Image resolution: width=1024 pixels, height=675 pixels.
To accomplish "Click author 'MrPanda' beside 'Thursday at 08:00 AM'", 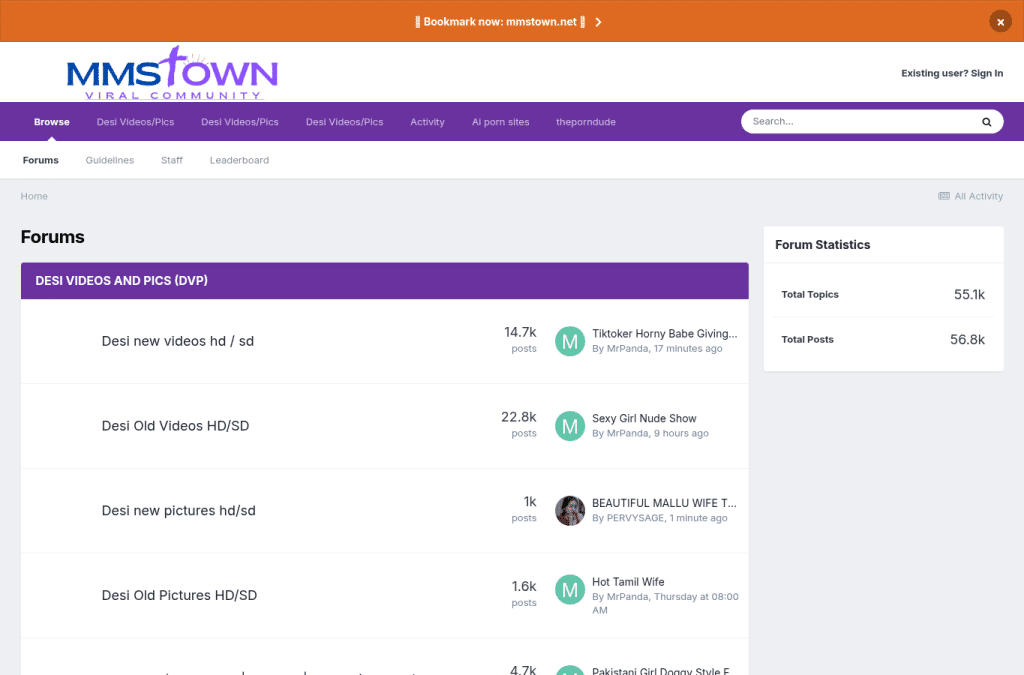I will tap(628, 597).
